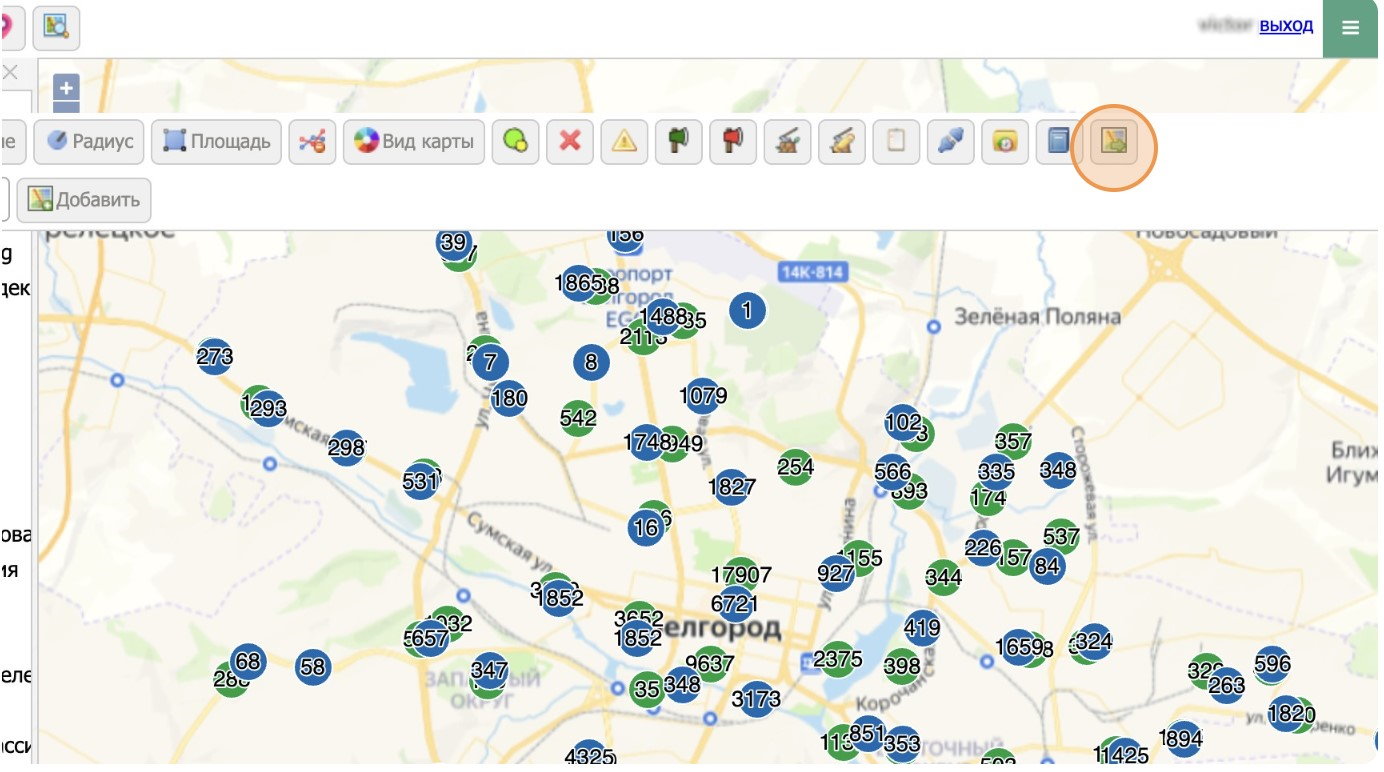Select blue cluster marker 84
Image resolution: width=1384 pixels, height=772 pixels.
click(1047, 566)
